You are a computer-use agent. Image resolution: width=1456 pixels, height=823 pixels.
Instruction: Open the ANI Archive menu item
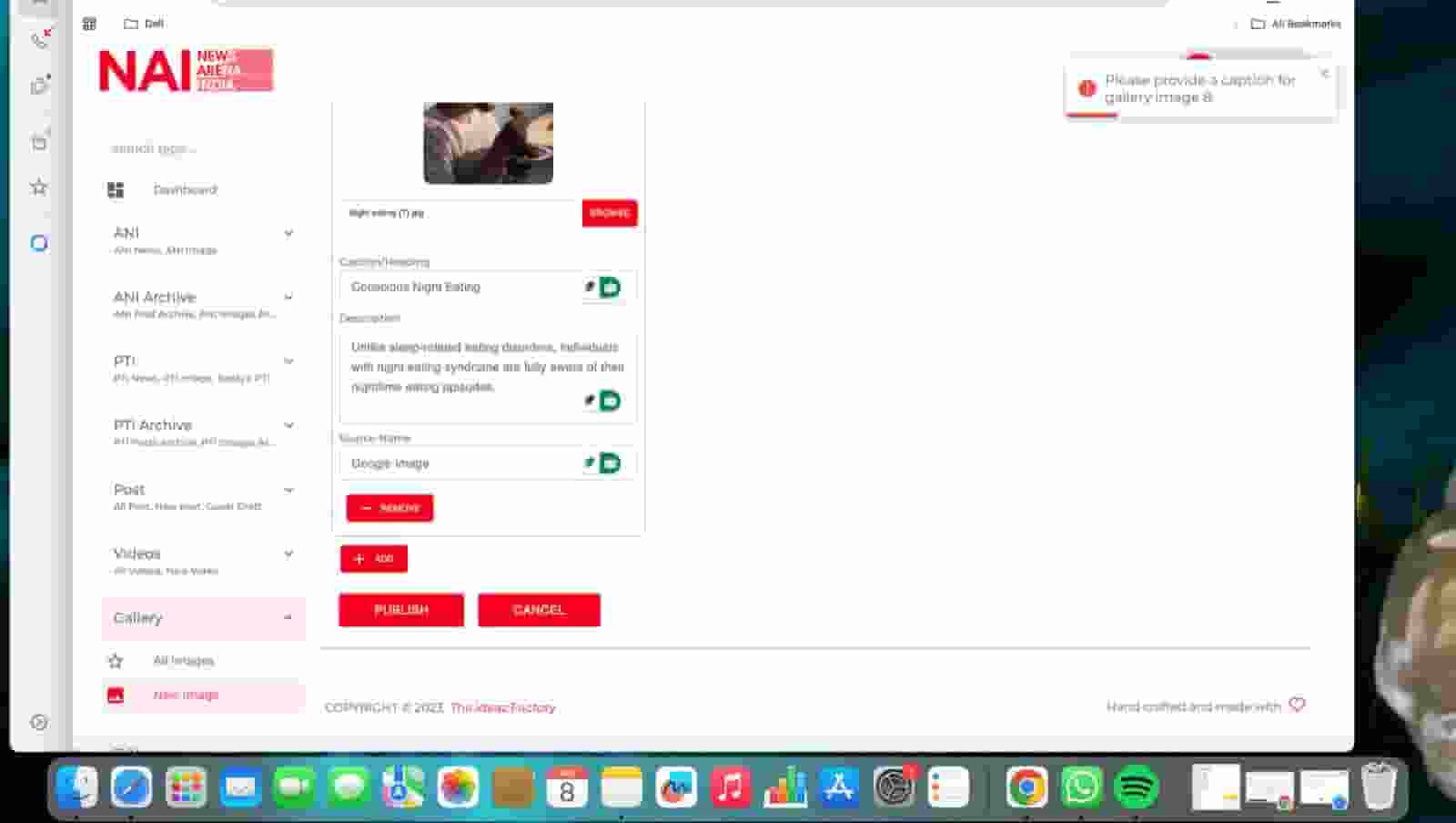click(x=155, y=298)
